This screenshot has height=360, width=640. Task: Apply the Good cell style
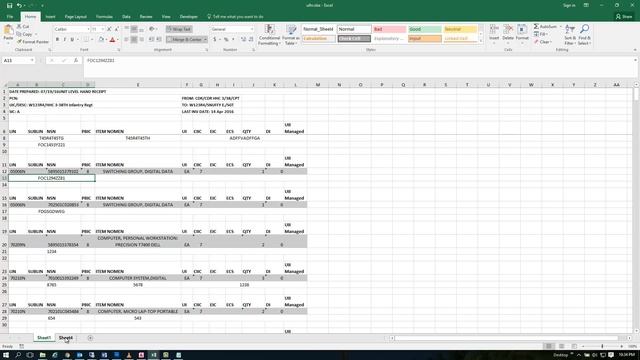(424, 29)
